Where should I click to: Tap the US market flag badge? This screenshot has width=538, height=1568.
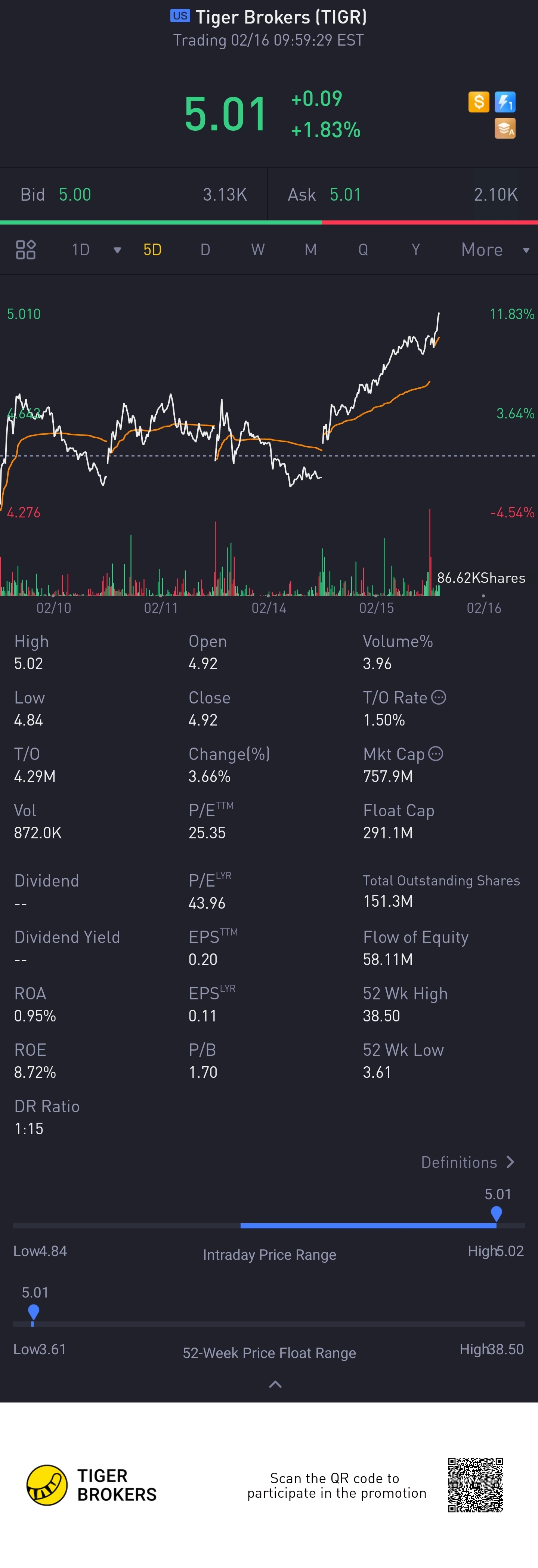180,16
